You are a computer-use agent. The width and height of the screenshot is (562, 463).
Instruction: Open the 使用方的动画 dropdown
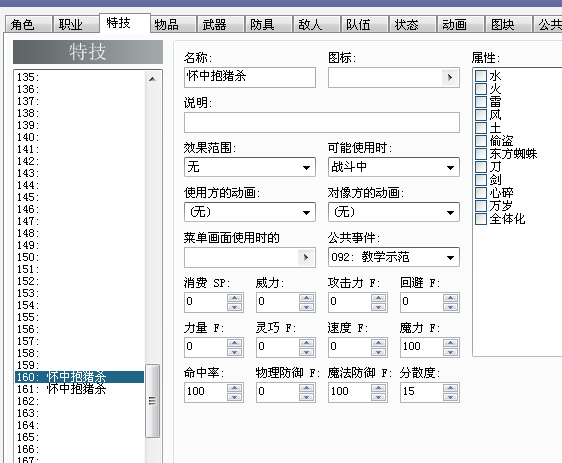coord(250,212)
